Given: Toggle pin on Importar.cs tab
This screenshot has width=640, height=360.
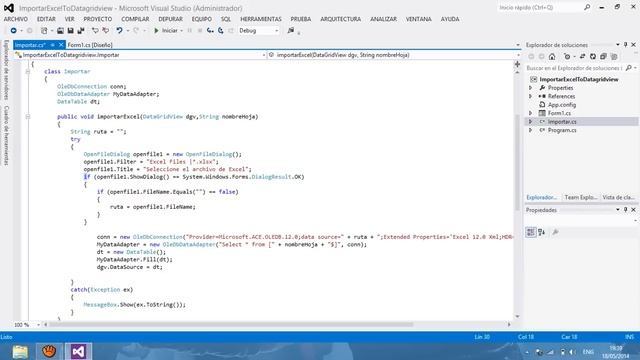Looking at the screenshot, I should (x=53, y=45).
